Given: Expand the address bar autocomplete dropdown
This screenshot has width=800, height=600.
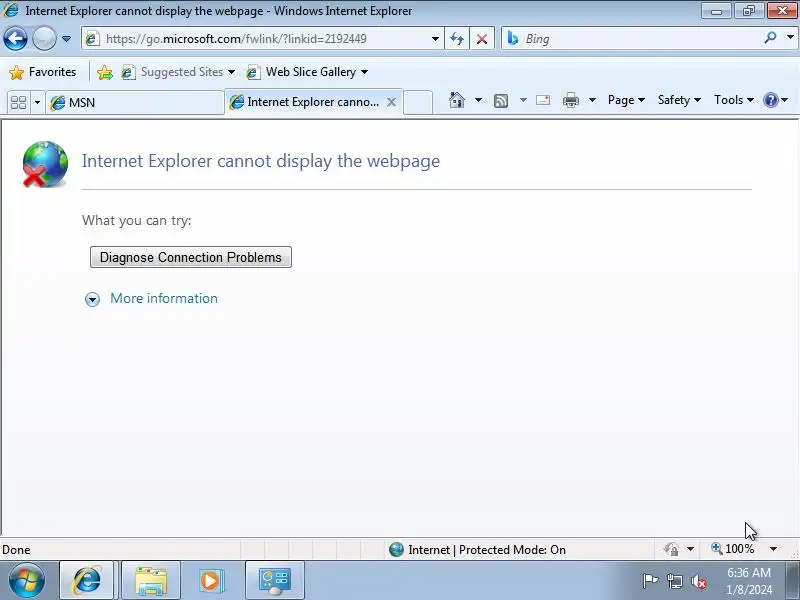Looking at the screenshot, I should click(435, 39).
